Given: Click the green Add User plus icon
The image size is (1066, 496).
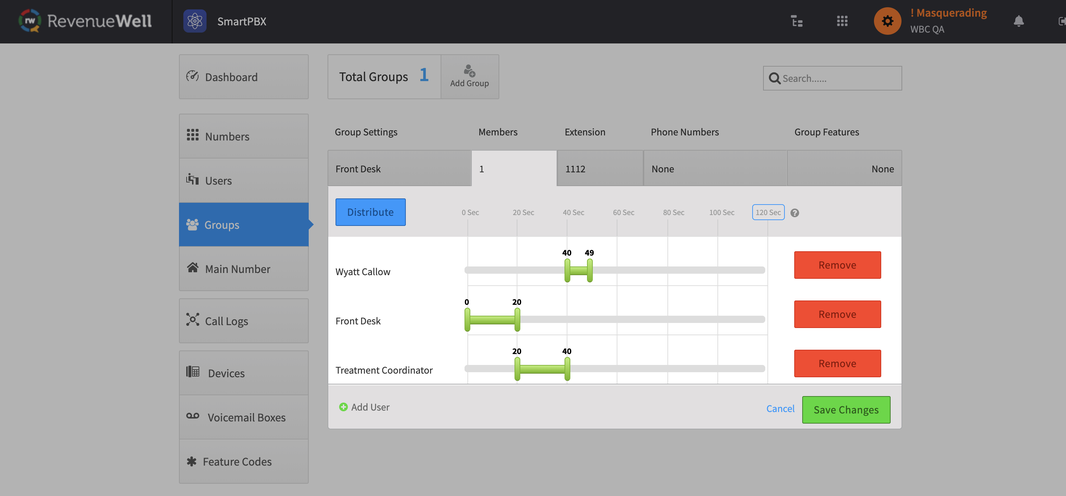Looking at the screenshot, I should (343, 407).
